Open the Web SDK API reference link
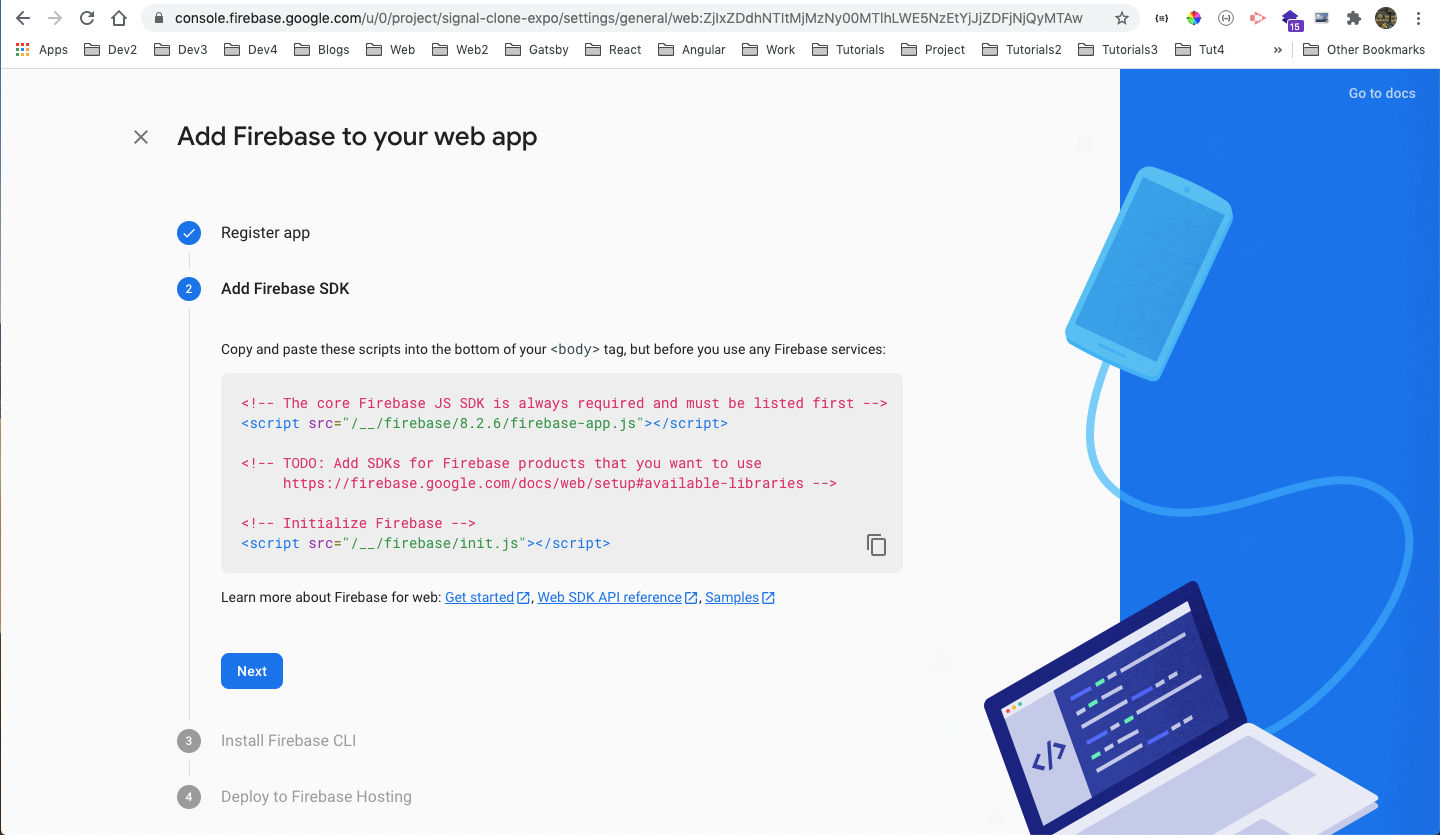The image size is (1440, 835). pyautogui.click(x=617, y=597)
